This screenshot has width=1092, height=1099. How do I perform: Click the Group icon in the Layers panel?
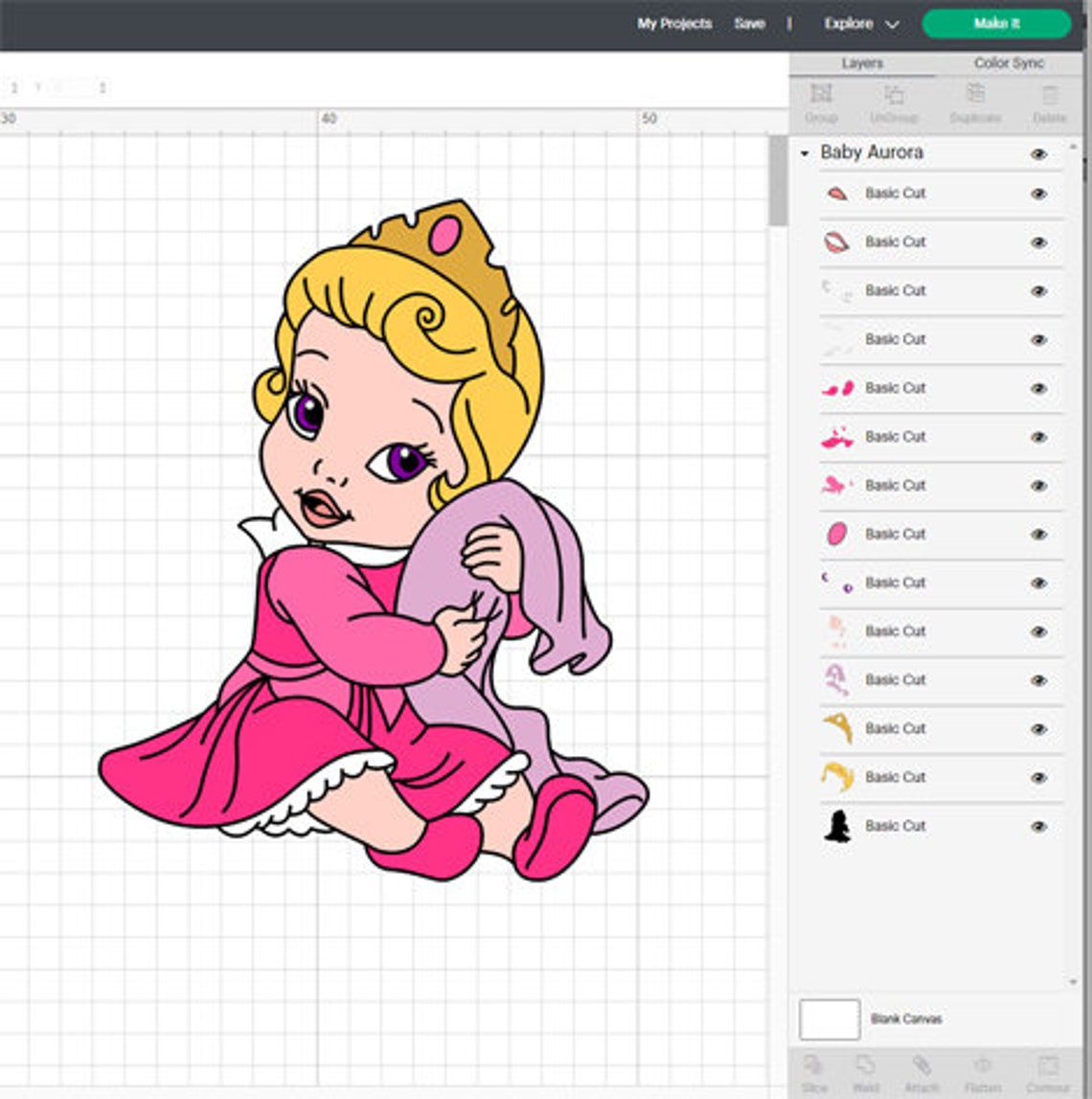coord(823,96)
